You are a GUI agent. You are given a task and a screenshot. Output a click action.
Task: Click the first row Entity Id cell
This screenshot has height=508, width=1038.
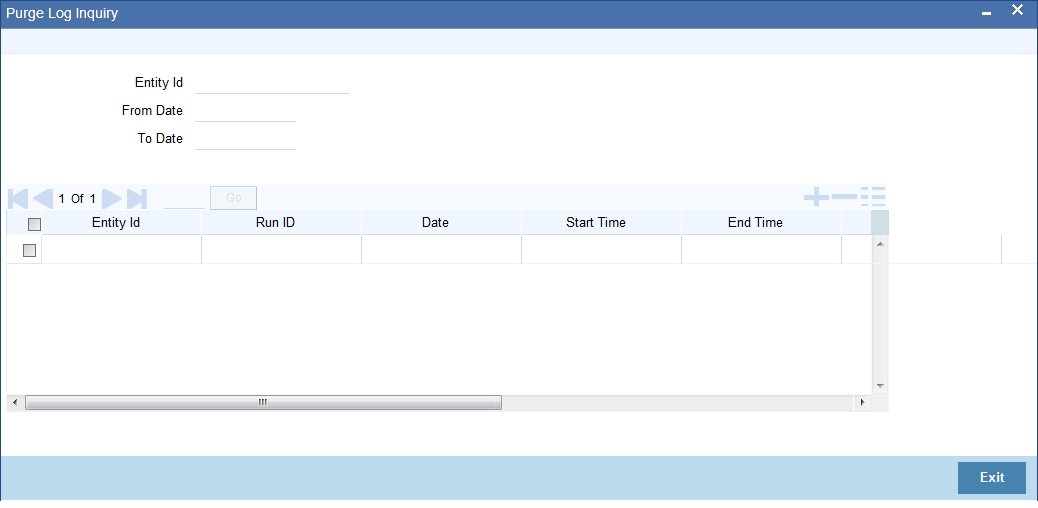(x=122, y=250)
